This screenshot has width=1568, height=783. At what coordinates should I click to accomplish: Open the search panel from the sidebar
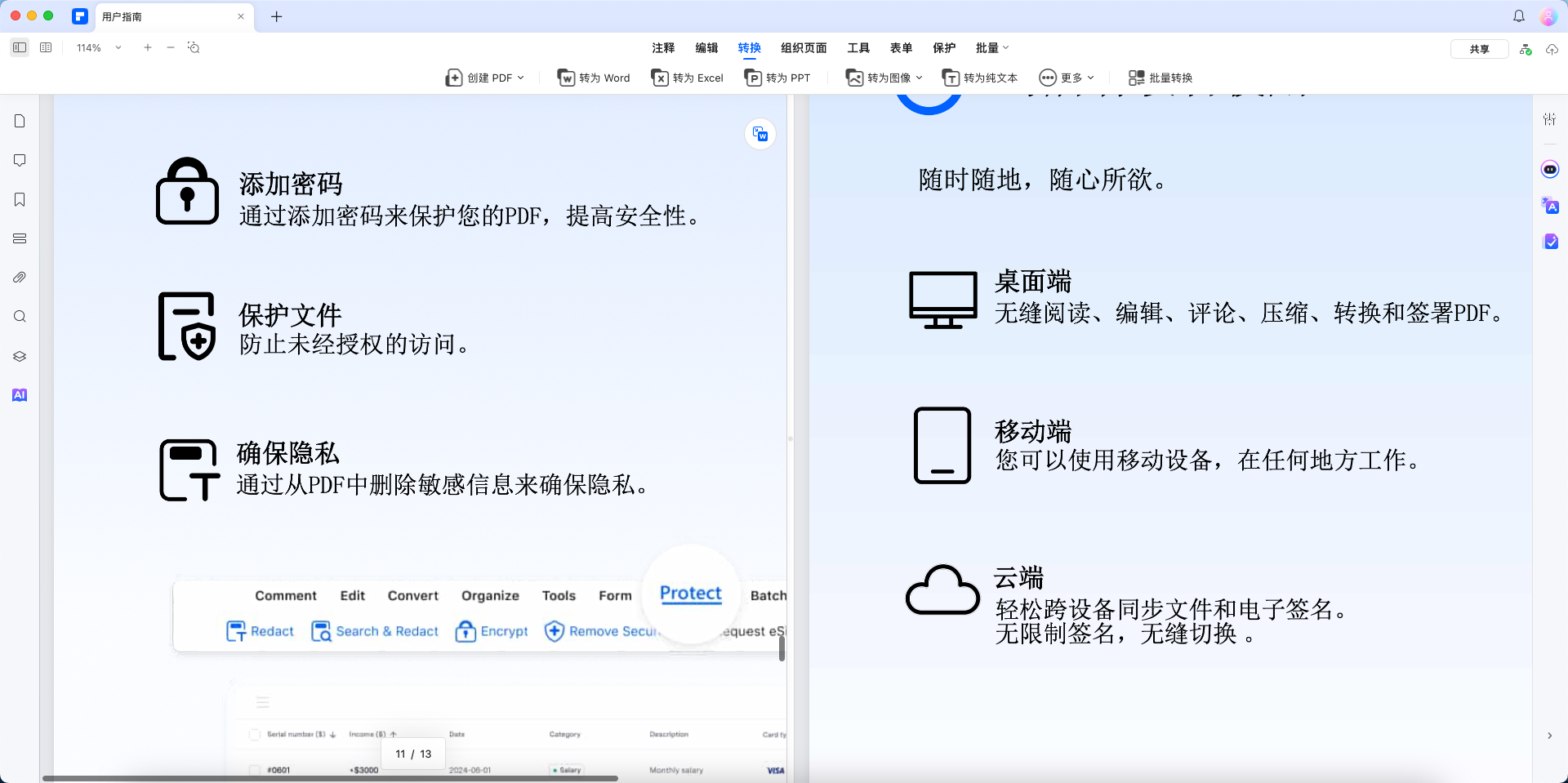point(20,317)
